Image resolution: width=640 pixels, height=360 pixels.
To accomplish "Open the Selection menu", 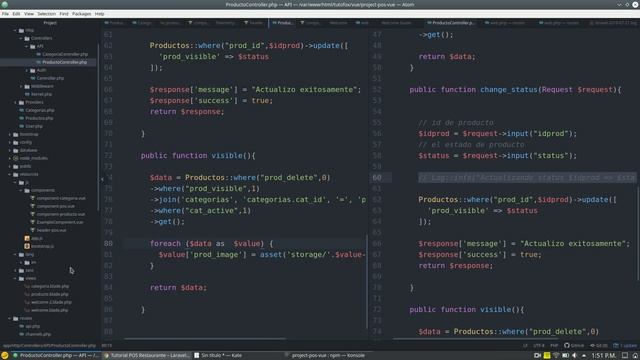I will (x=47, y=14).
